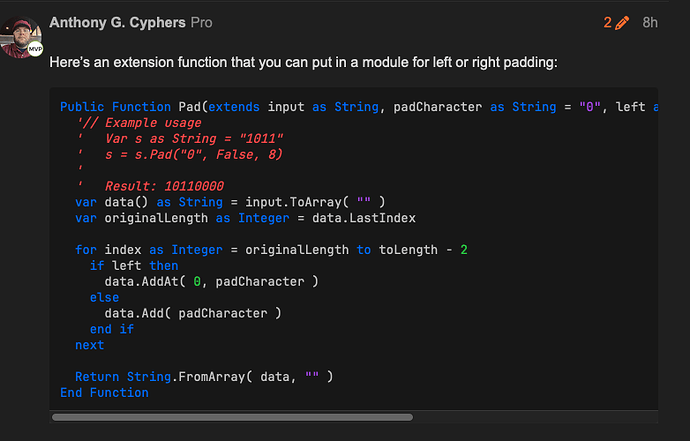Click the code block horizontal scrollbar thumb
The image size is (690, 441).
coord(232,417)
